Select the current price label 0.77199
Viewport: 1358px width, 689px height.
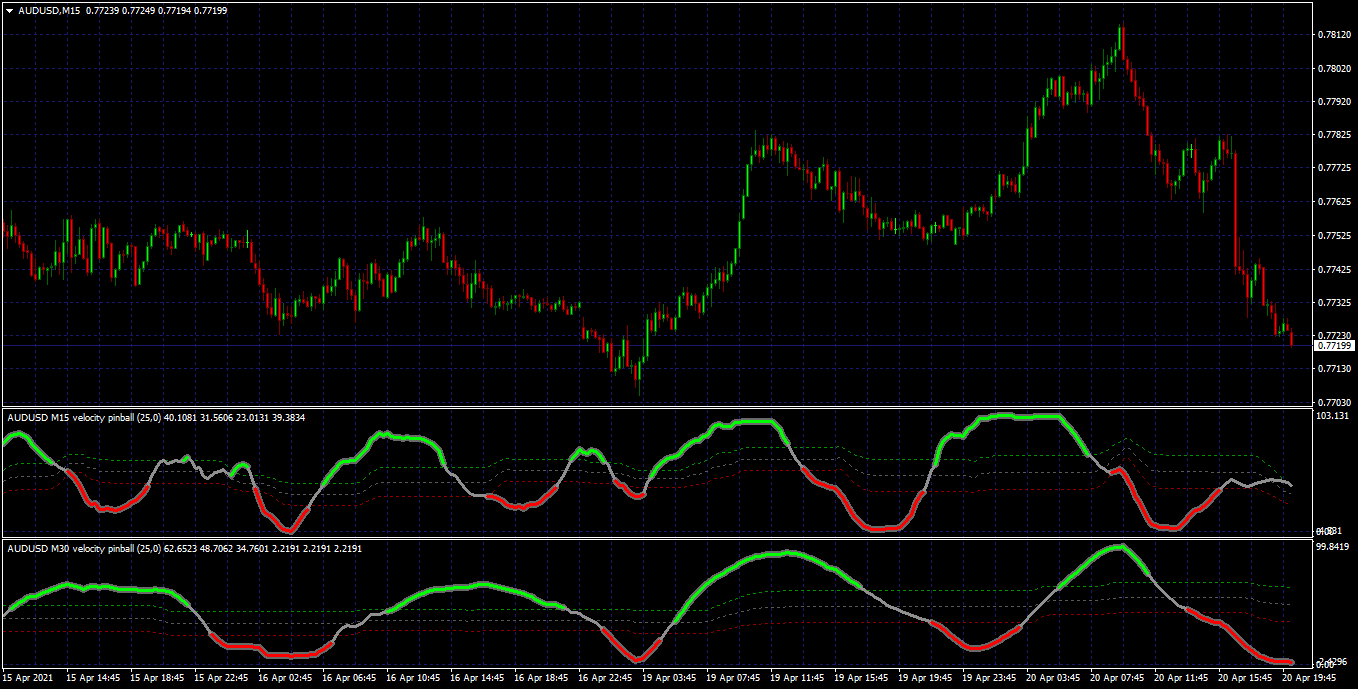point(1335,345)
